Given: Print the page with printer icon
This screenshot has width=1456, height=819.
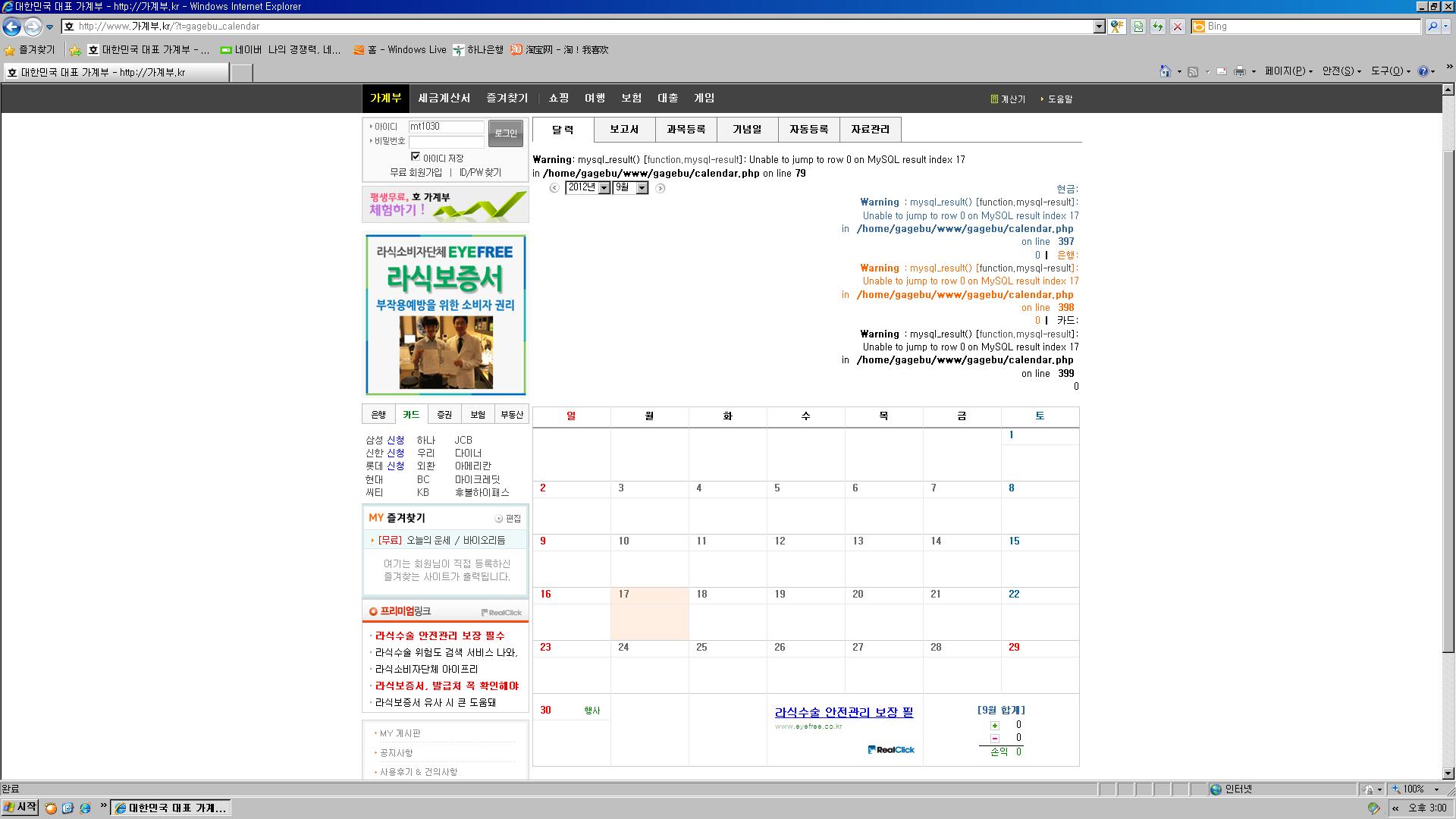Looking at the screenshot, I should click(x=1240, y=71).
